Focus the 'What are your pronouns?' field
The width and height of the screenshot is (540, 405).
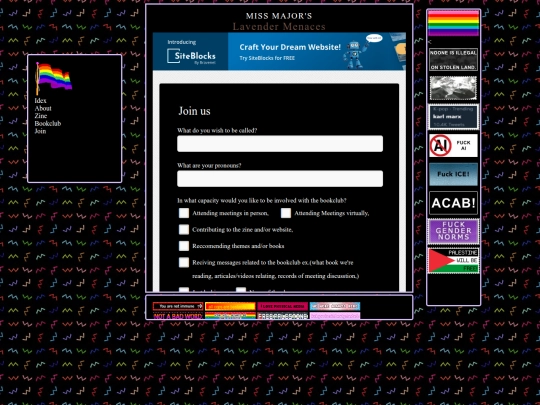coord(280,179)
